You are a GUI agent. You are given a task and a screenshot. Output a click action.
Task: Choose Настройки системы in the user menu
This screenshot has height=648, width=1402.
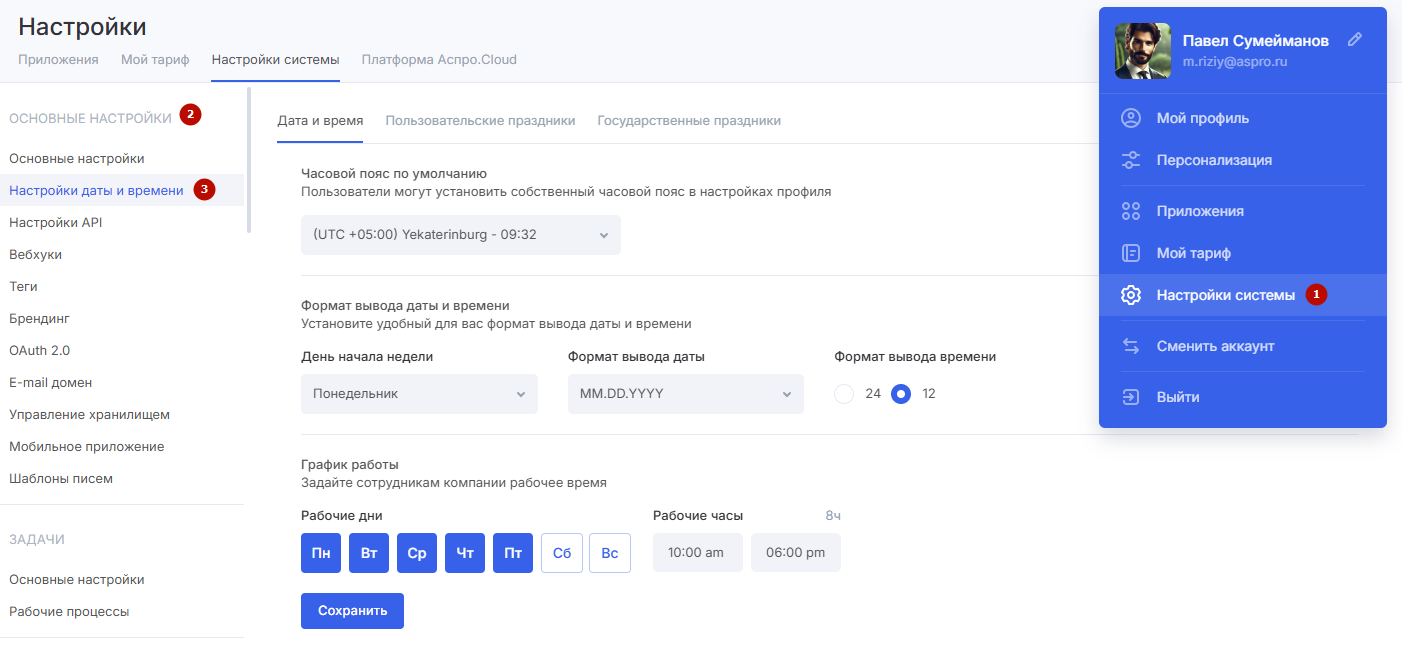tap(1243, 295)
